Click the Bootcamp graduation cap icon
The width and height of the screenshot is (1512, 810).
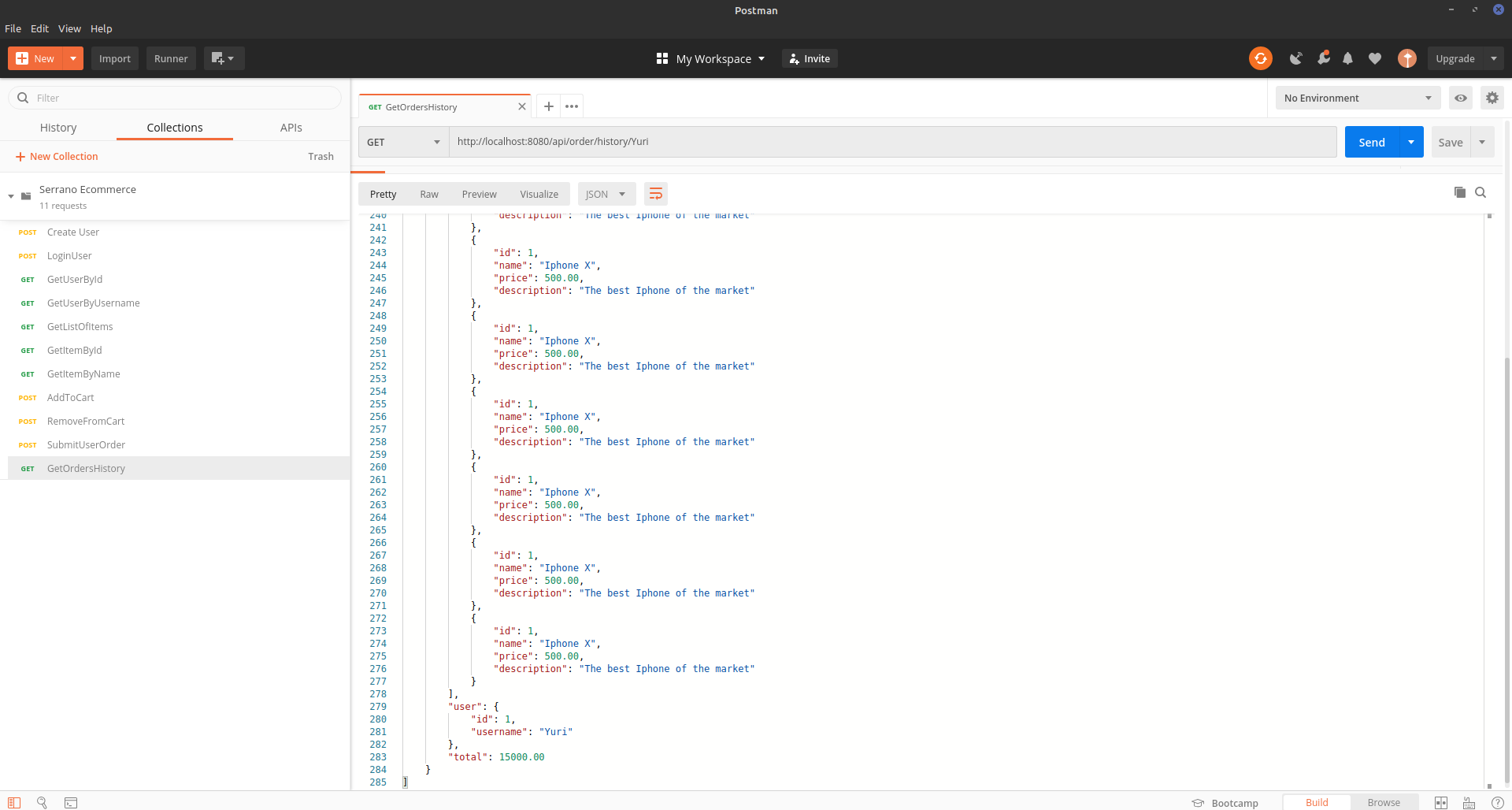1198,803
